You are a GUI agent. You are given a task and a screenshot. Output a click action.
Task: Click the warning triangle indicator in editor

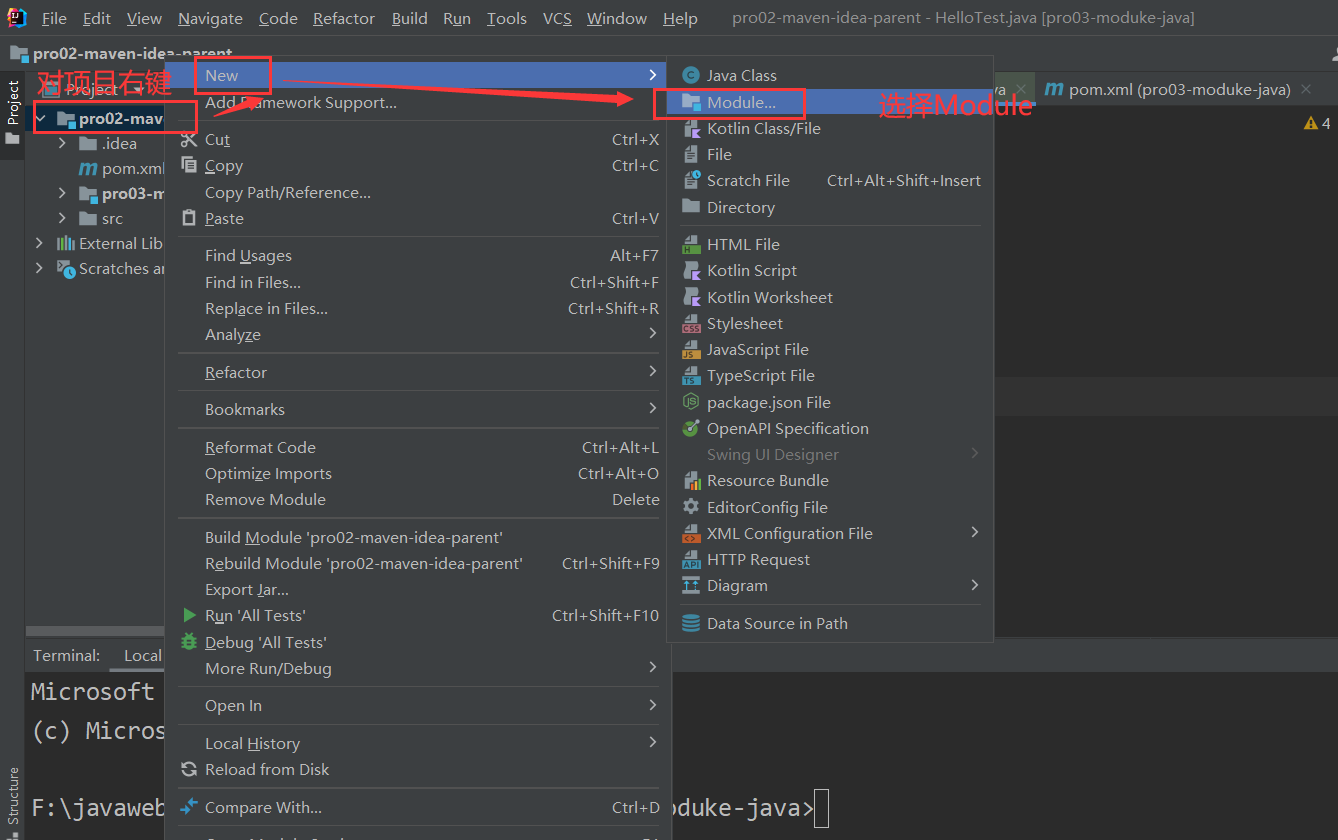(x=1310, y=123)
